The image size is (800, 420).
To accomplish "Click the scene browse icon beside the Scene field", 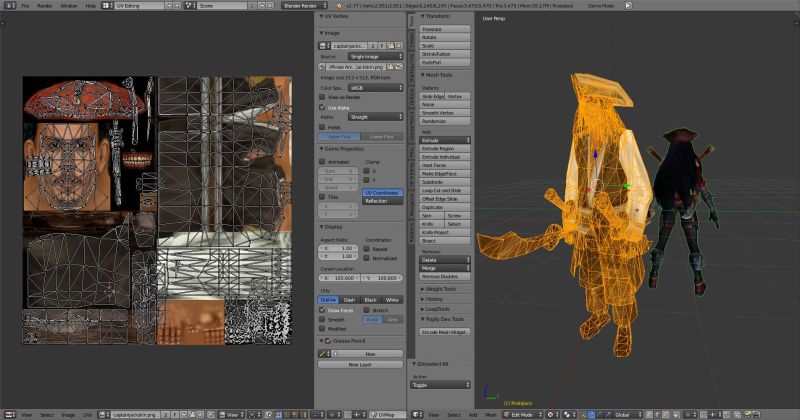I will coord(190,6).
